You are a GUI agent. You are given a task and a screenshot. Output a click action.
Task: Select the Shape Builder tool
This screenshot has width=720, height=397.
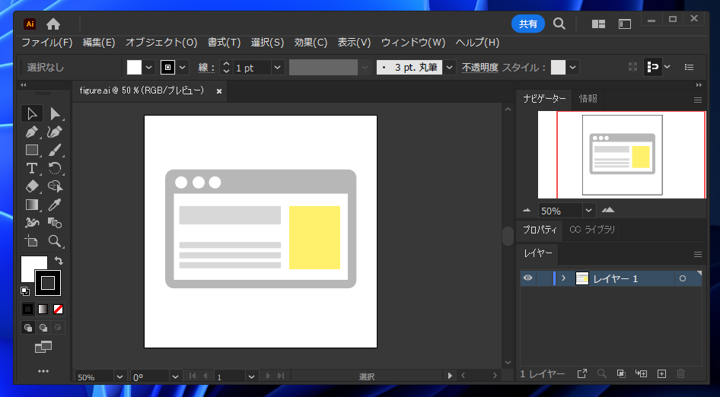[x=55, y=186]
